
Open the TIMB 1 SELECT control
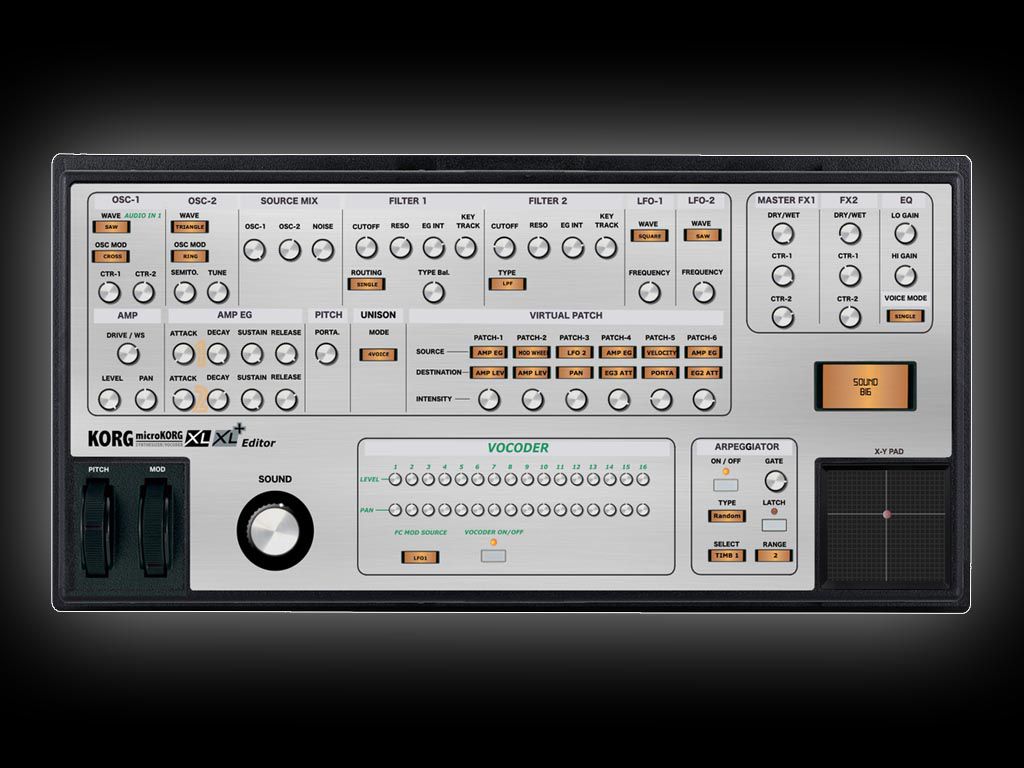725,555
